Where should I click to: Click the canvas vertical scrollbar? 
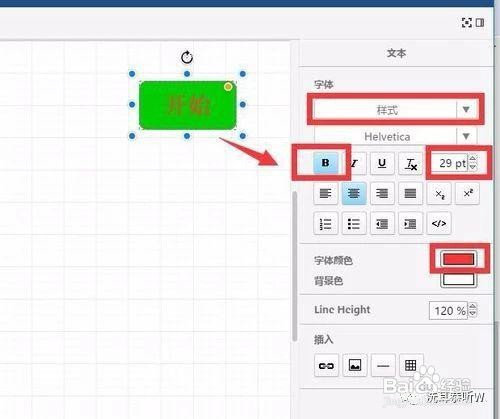click(x=295, y=267)
